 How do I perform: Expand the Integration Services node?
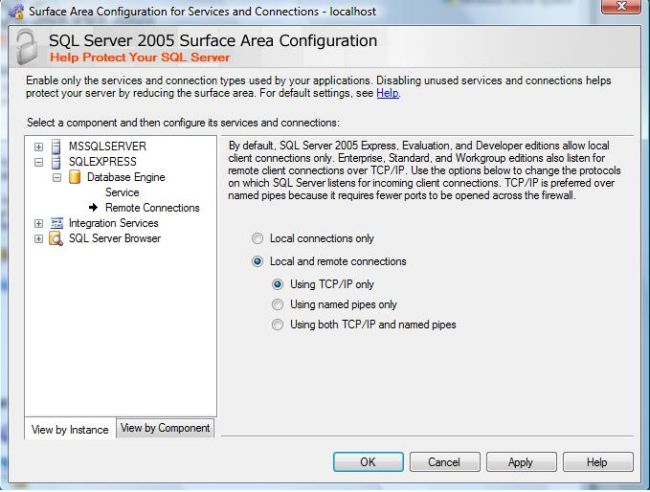39,223
